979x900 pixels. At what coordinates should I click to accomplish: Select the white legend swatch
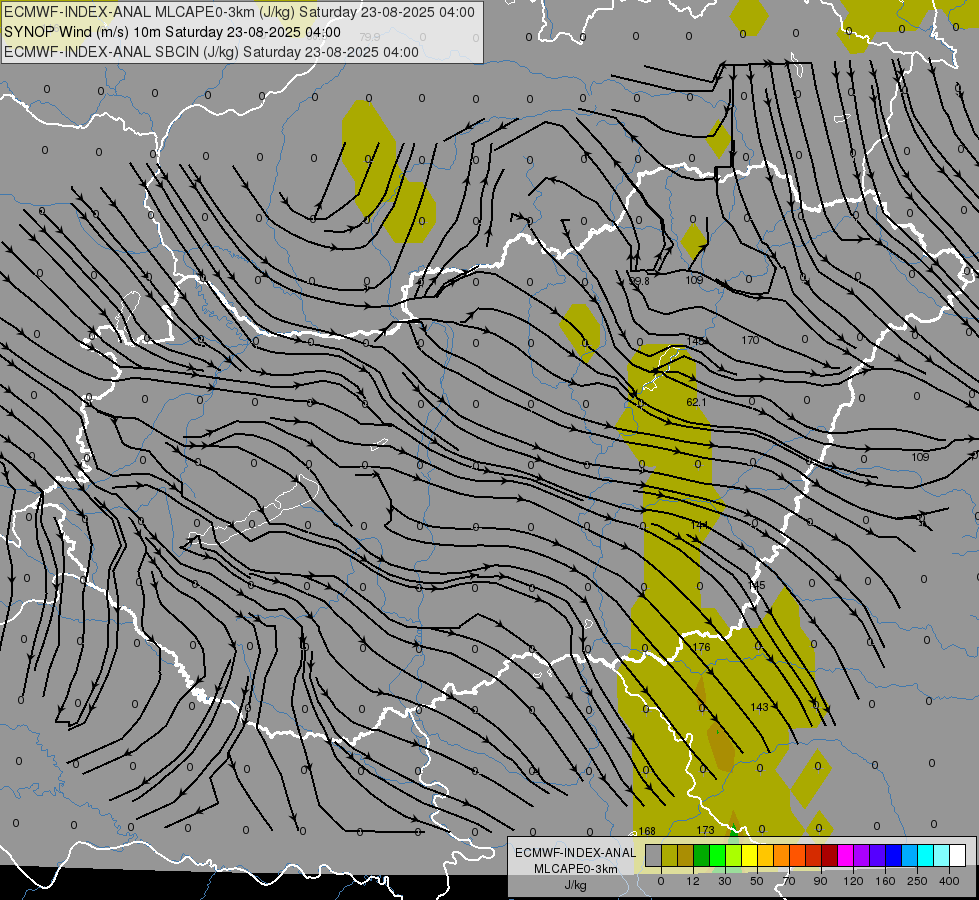[958, 855]
